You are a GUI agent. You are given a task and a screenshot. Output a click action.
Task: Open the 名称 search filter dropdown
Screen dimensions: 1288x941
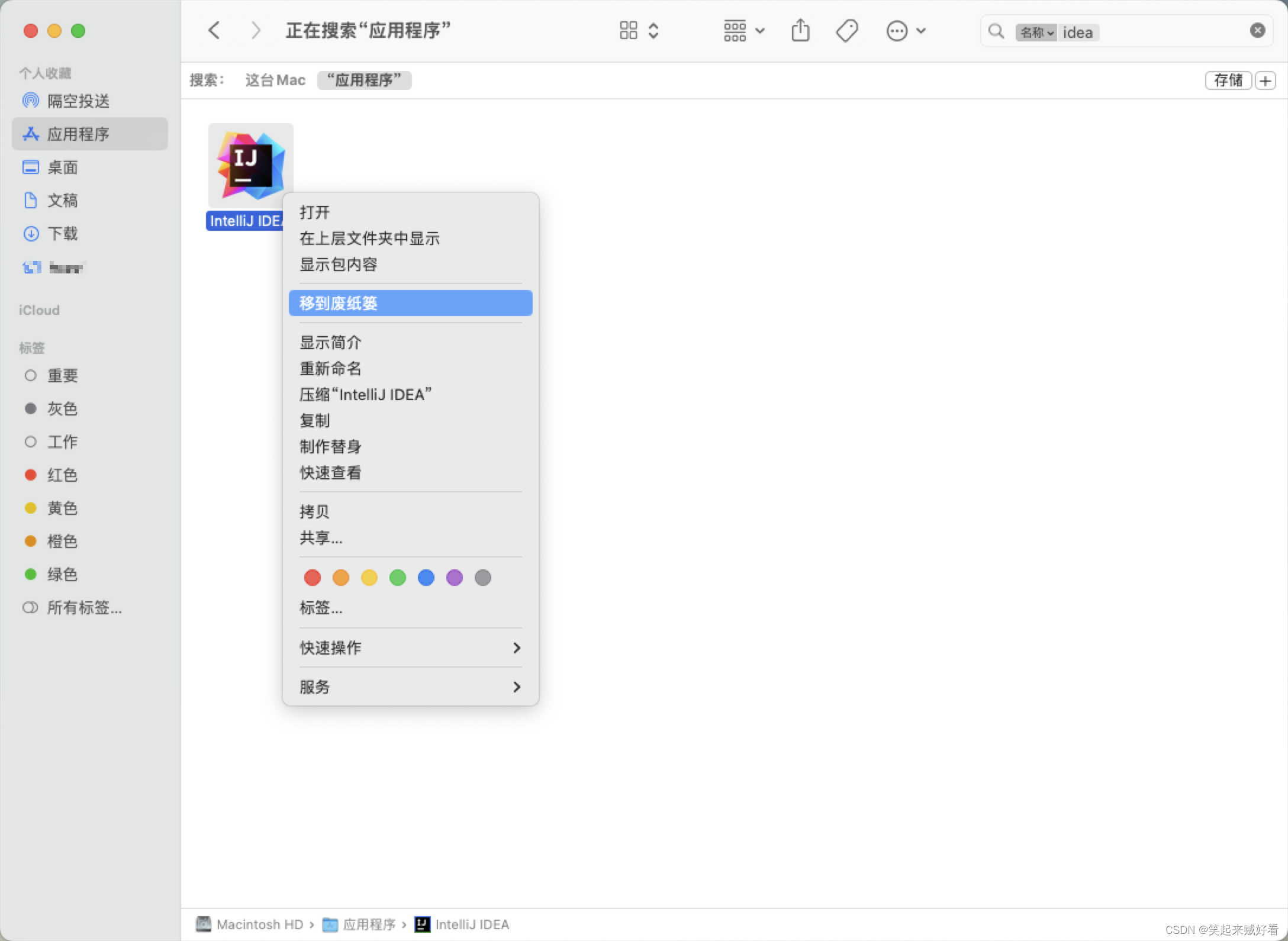point(1036,33)
